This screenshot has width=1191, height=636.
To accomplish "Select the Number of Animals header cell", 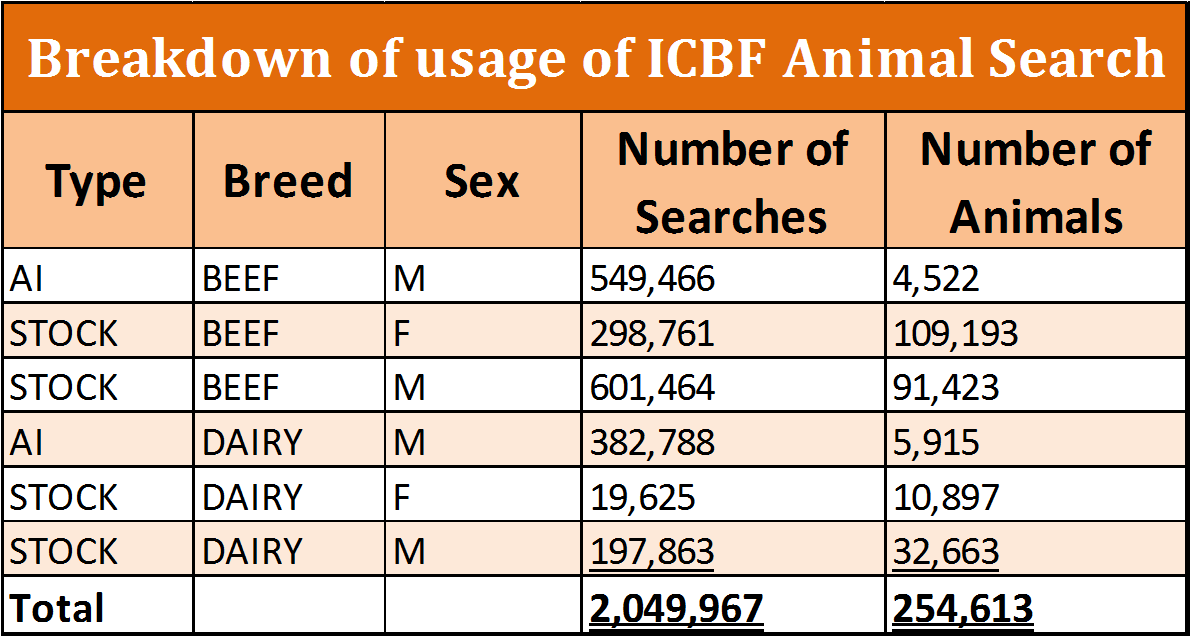I will point(1036,180).
